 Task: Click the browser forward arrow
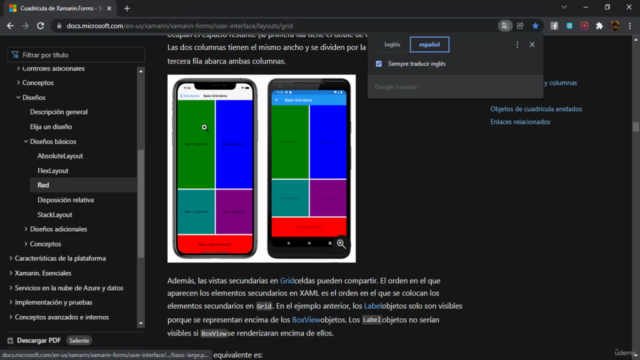click(x=25, y=26)
